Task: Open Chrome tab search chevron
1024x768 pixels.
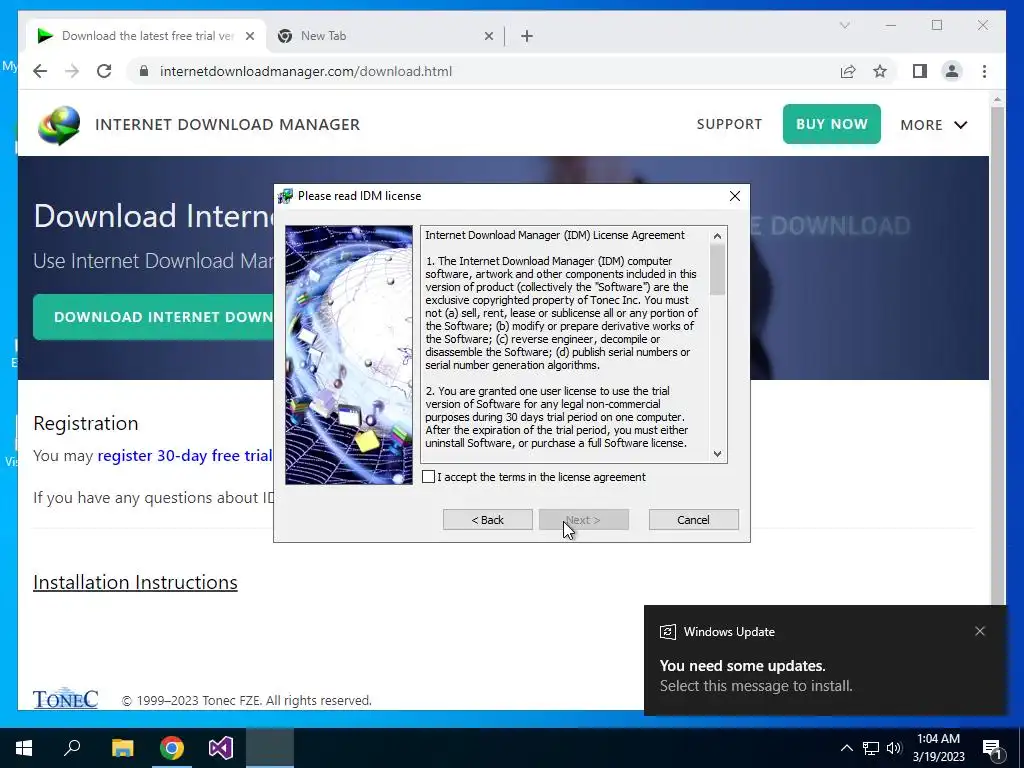Action: (x=844, y=25)
